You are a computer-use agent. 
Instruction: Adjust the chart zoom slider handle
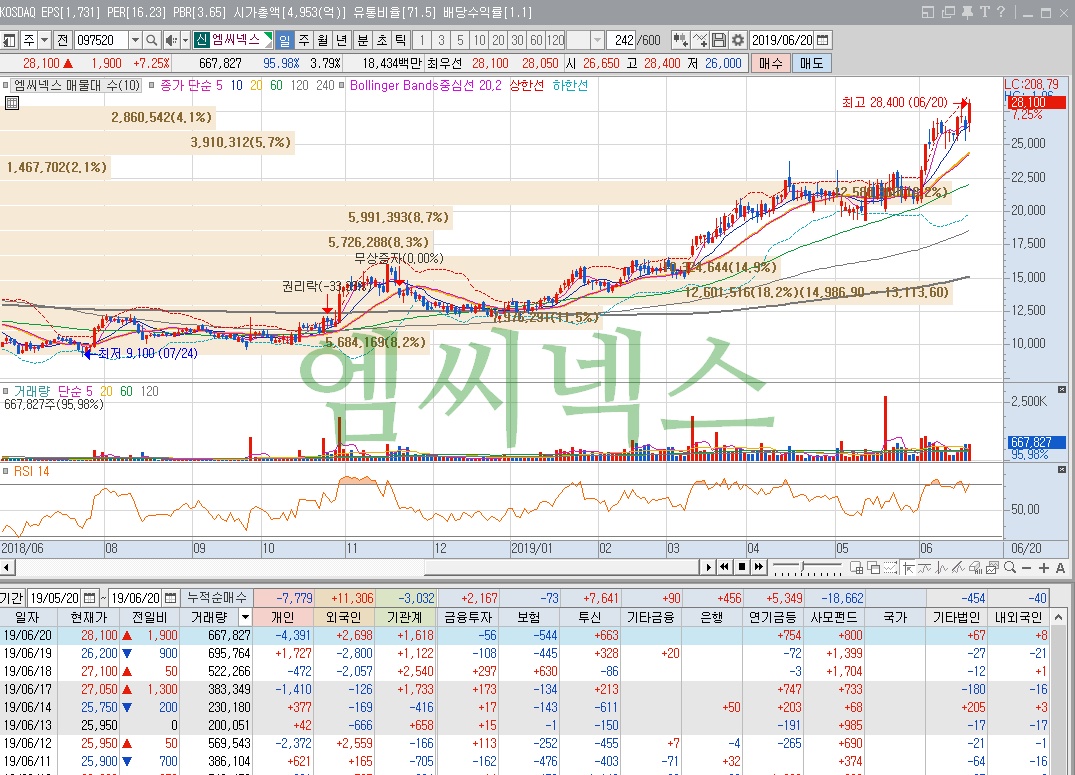tap(803, 568)
